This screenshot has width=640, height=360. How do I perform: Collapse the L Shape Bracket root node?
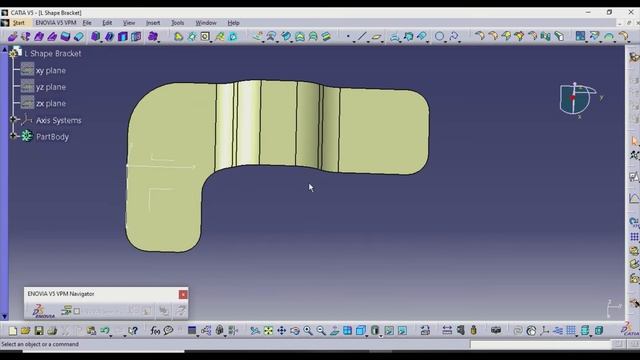(x=13, y=53)
